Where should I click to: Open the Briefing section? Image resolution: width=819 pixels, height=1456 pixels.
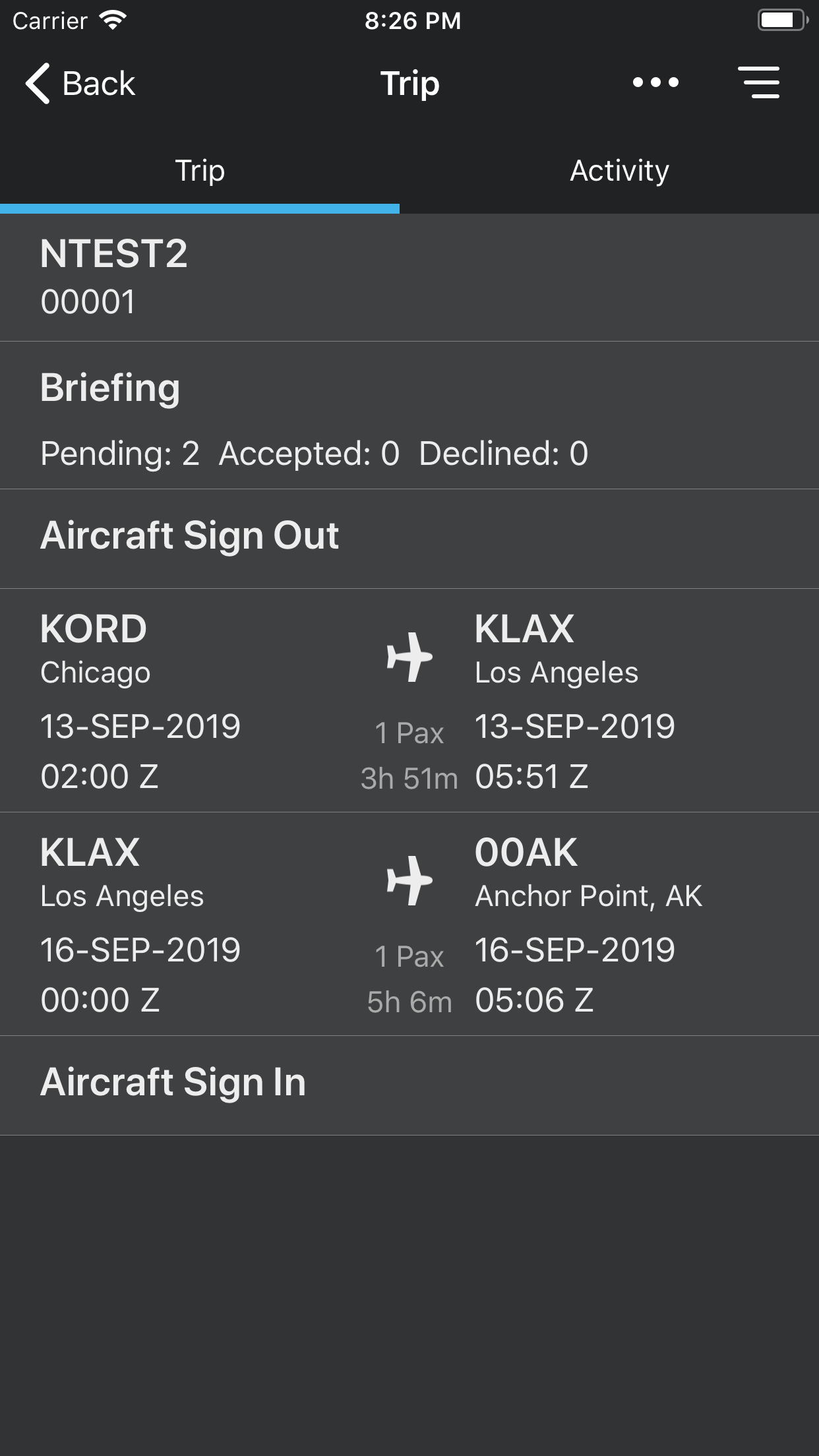[x=110, y=388]
